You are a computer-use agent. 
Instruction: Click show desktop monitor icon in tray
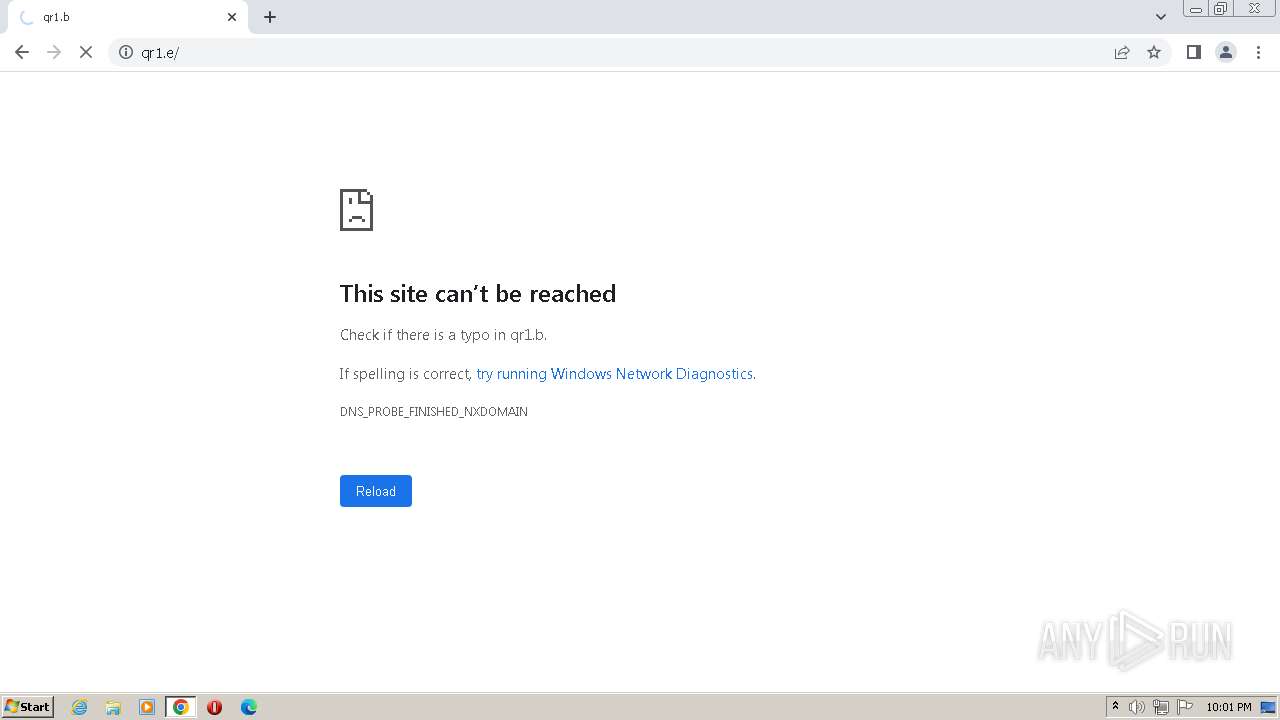(x=1268, y=707)
